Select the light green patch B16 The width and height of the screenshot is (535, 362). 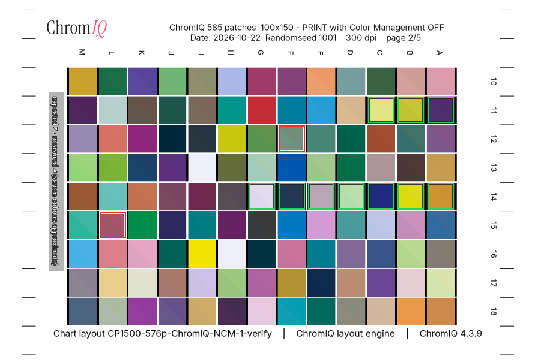coord(411,254)
